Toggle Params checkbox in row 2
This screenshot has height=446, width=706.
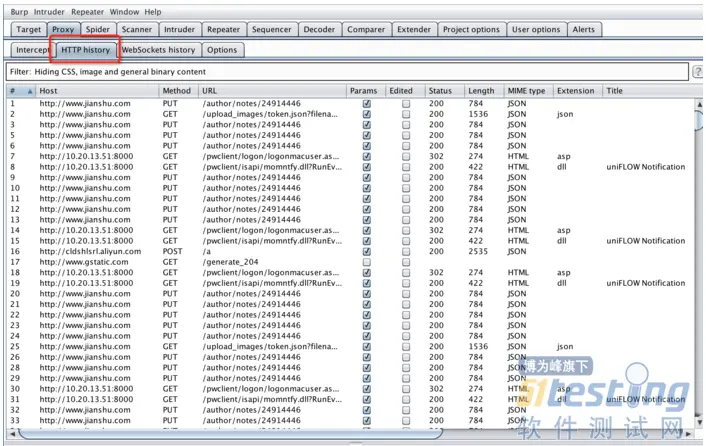(x=367, y=114)
